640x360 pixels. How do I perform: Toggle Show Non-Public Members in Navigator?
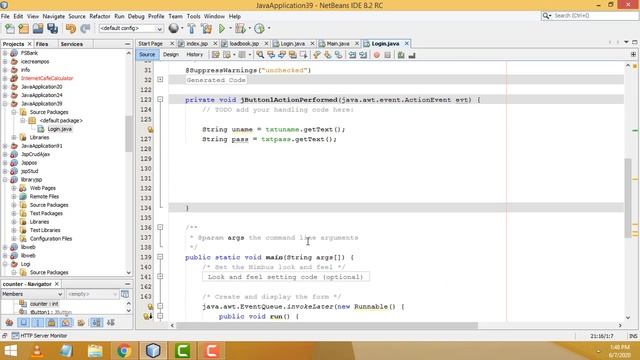click(51, 322)
